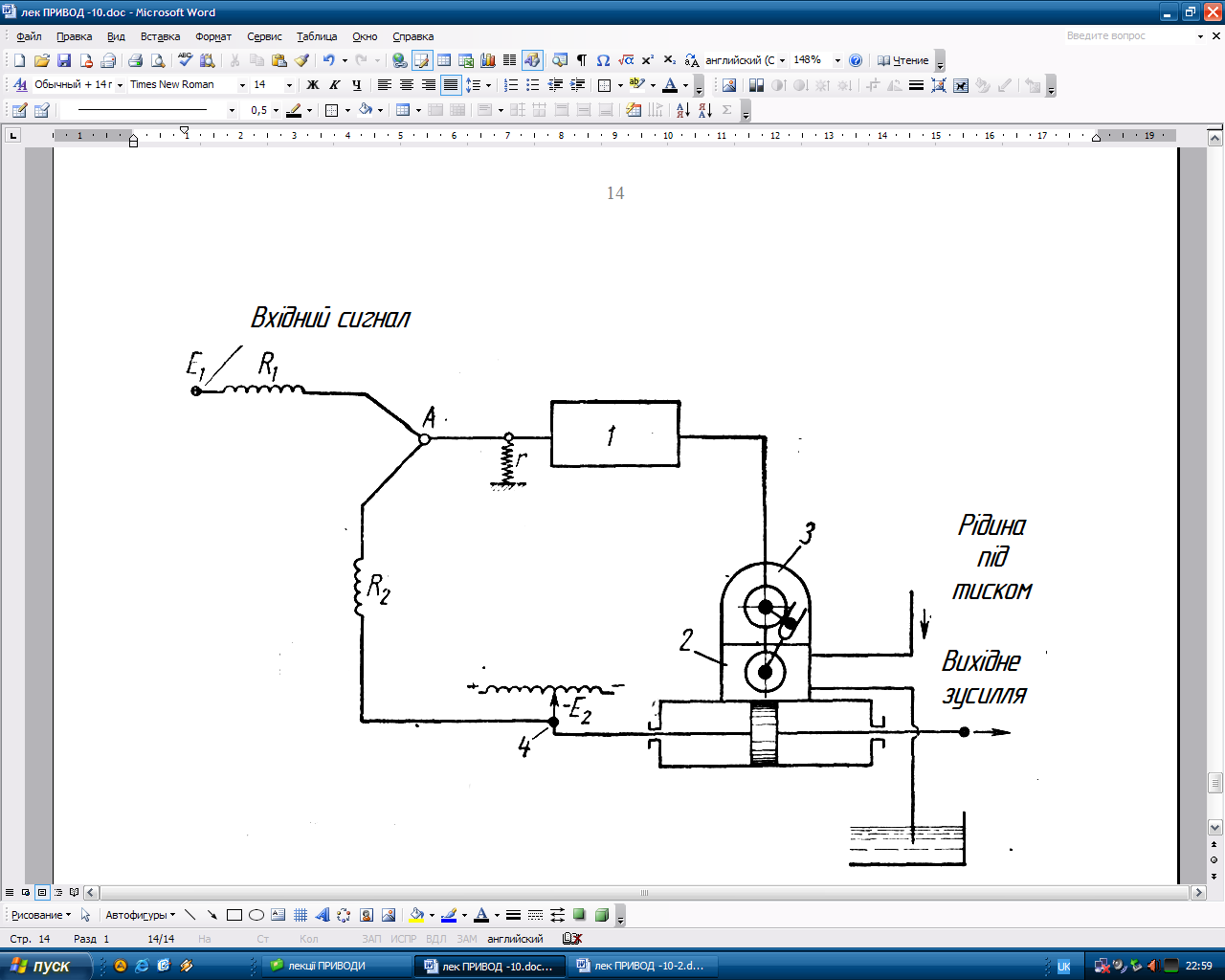Insert WordArt object
This screenshot has height=980, width=1225.
(x=323, y=915)
